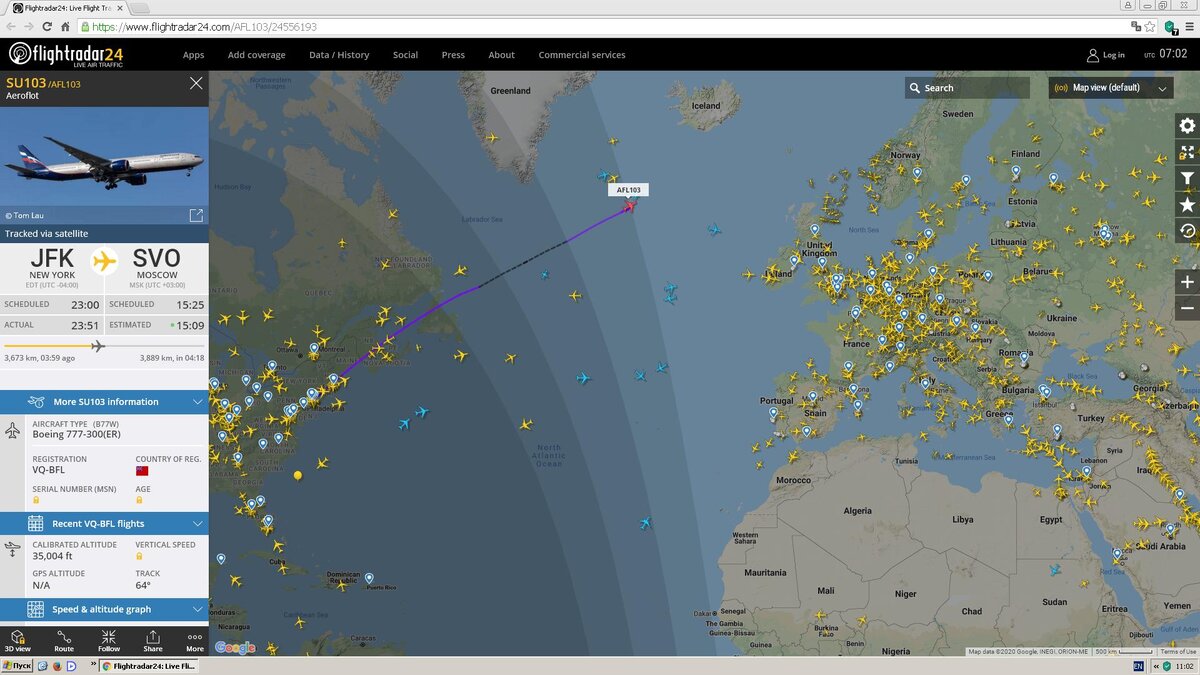
Task: Open the 3D view
Action: click(x=18, y=640)
